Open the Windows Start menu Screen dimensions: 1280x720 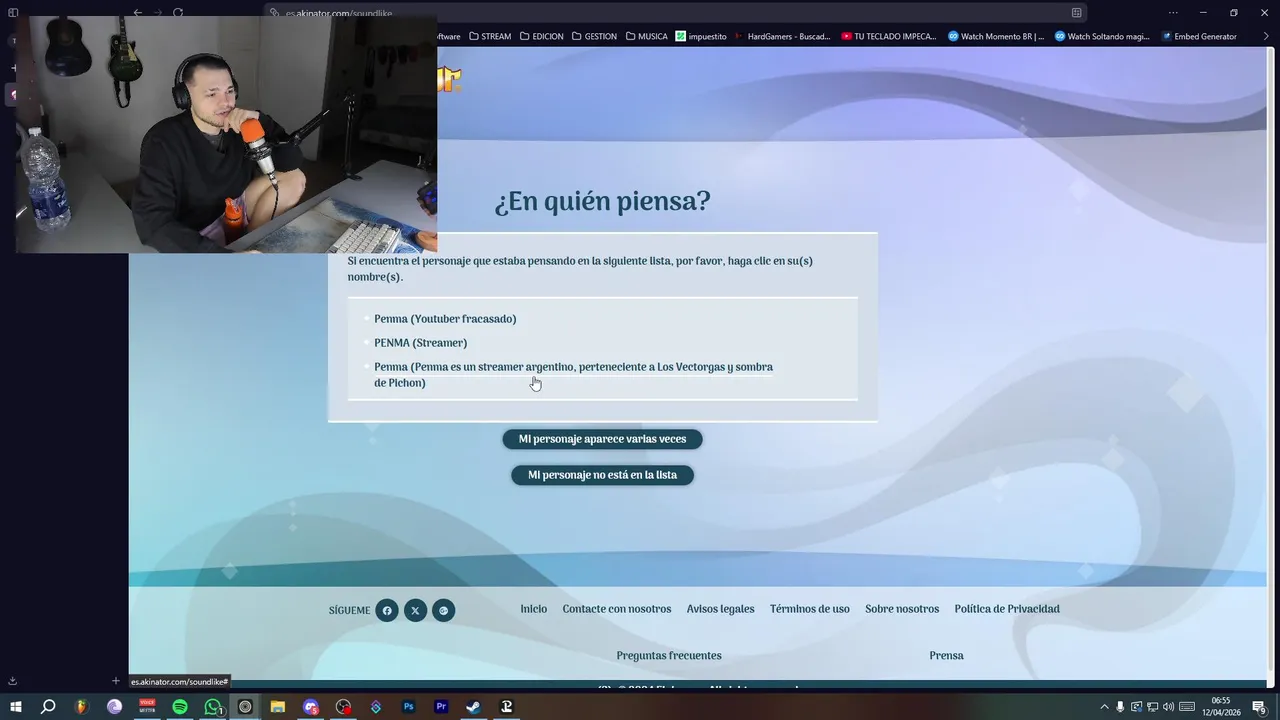15,707
